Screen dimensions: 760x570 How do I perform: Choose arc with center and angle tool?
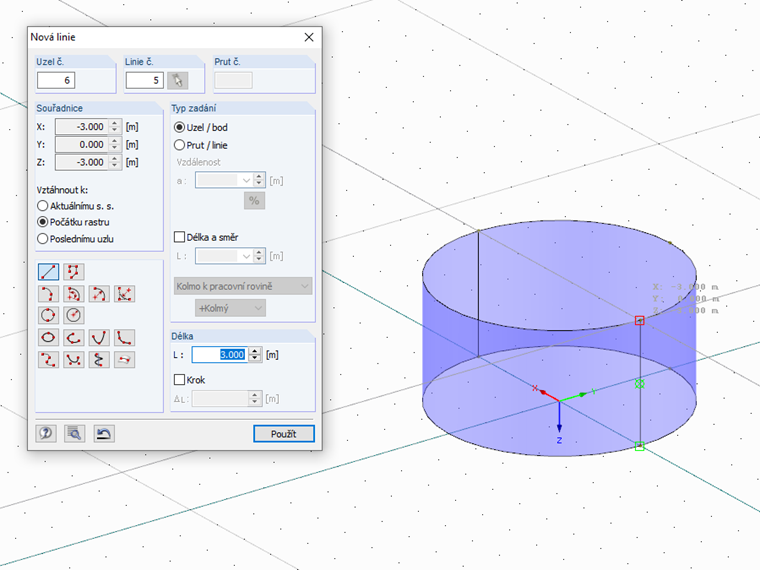coord(73,294)
